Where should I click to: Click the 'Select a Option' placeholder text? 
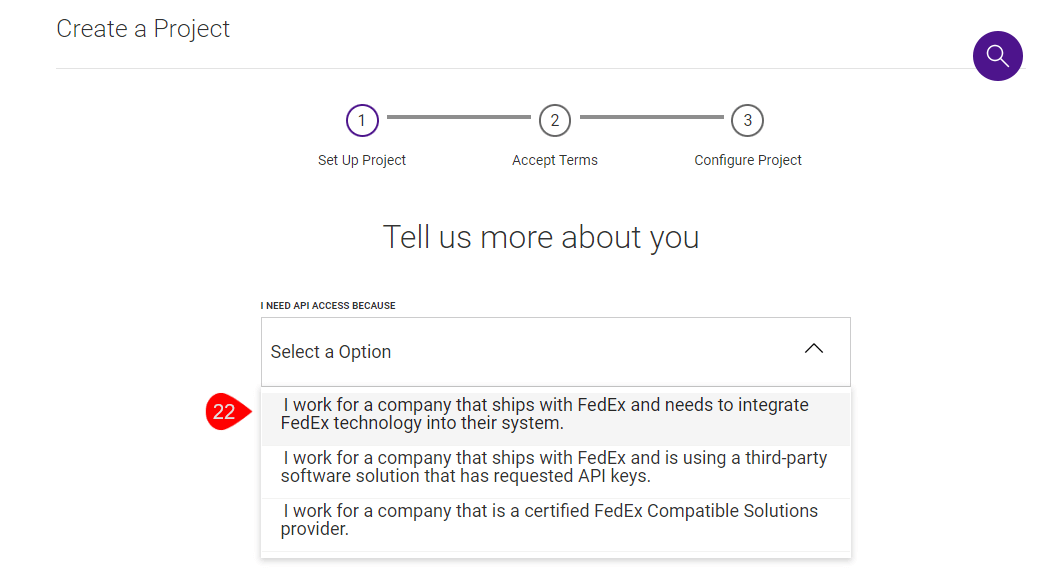tap(331, 352)
